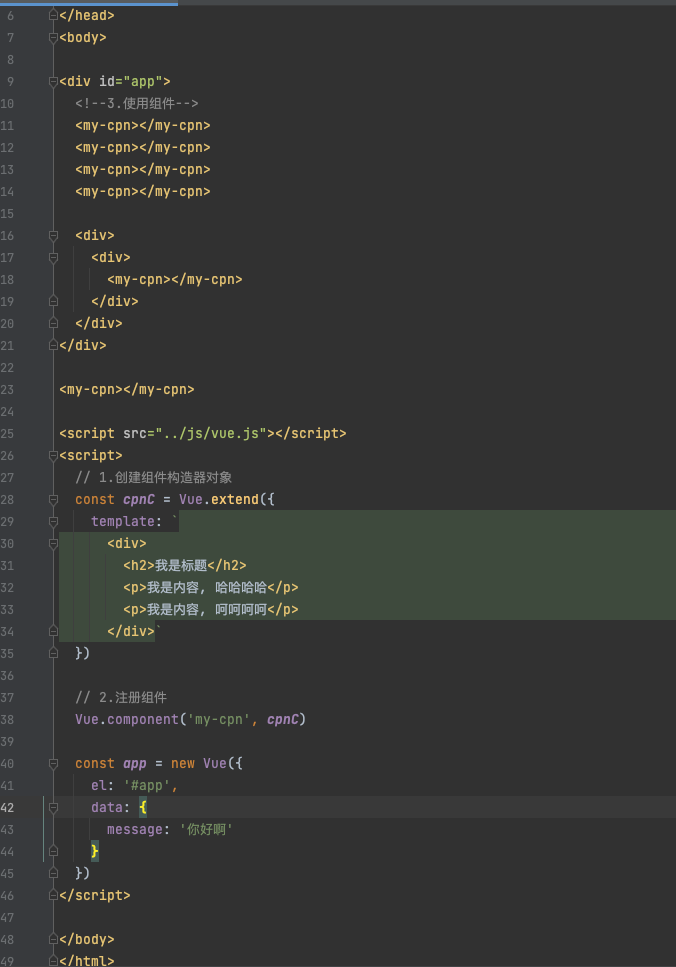The image size is (676, 967).
Task: Toggle fold marker on line 30 template <div>
Action: coord(54,543)
